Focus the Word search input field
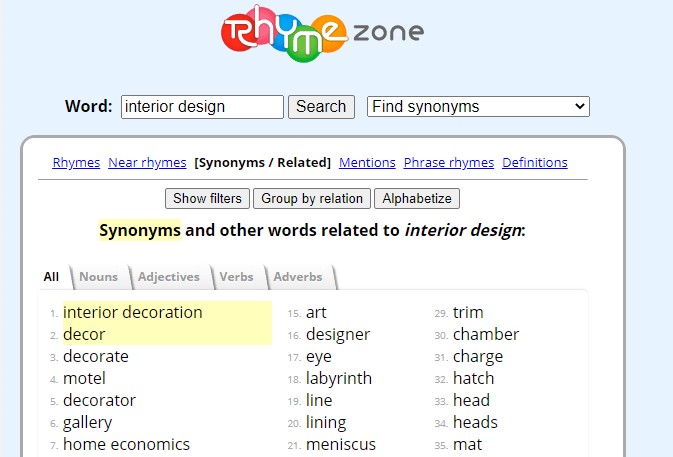Screen dimensions: 673x457 [x=202, y=107]
